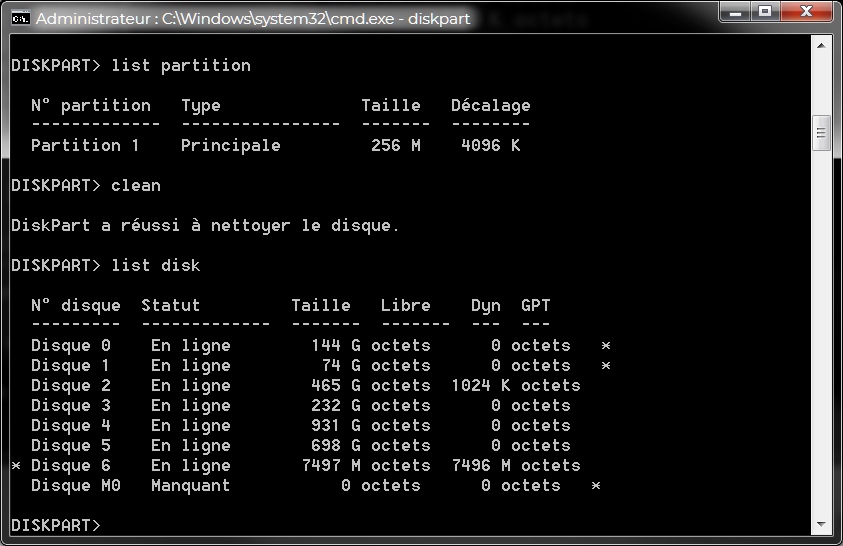Click the "list partition" command text

pos(180,66)
